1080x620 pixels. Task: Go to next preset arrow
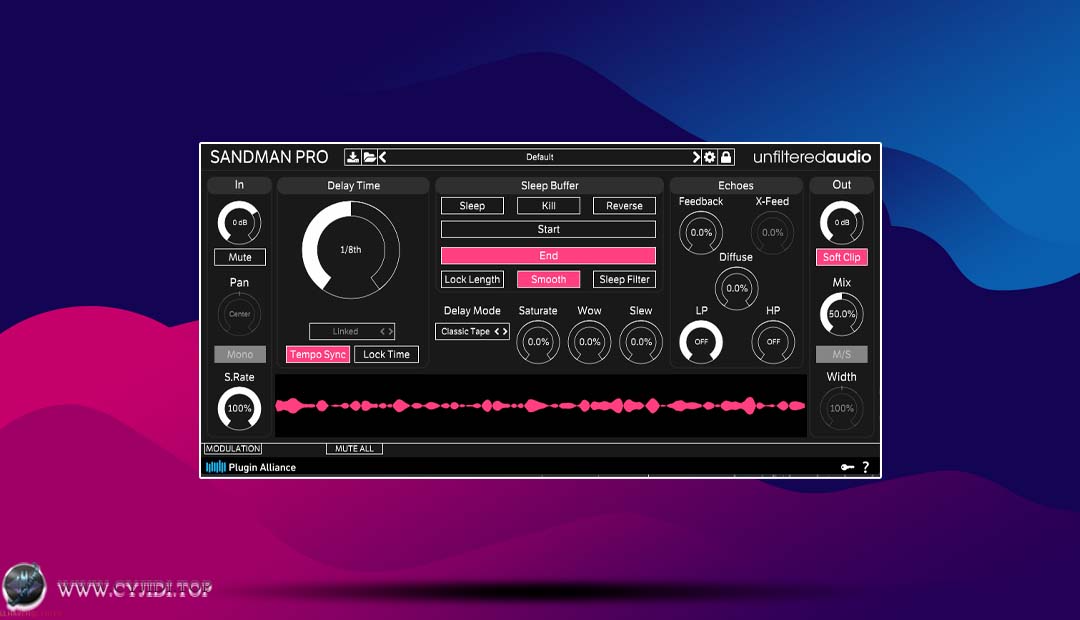tap(696, 157)
